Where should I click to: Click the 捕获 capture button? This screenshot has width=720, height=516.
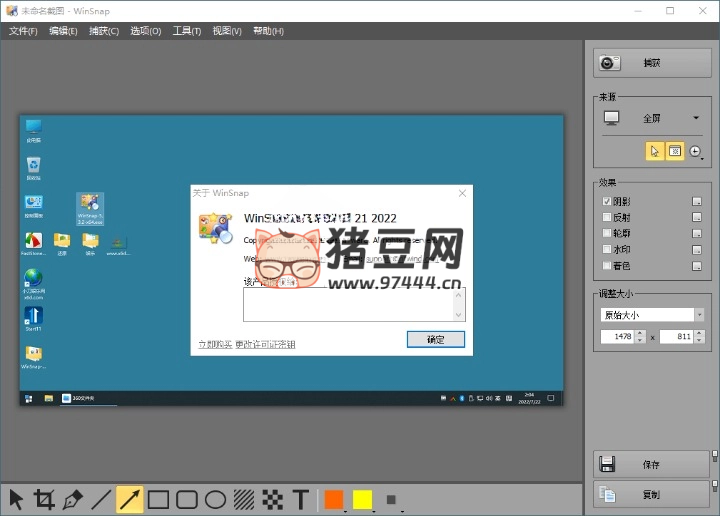click(651, 63)
